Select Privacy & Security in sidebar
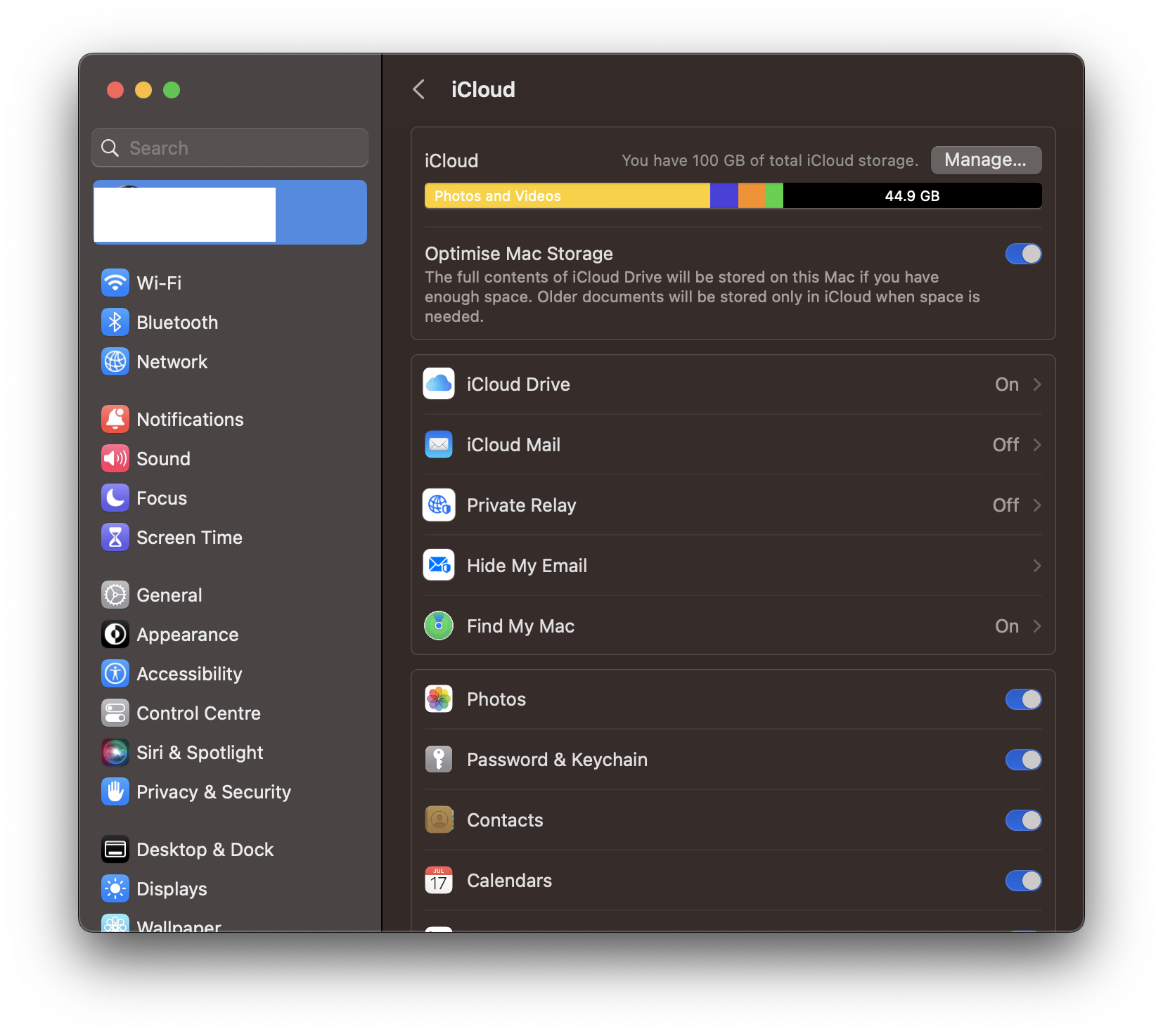Viewport: 1163px width, 1036px height. click(230, 791)
